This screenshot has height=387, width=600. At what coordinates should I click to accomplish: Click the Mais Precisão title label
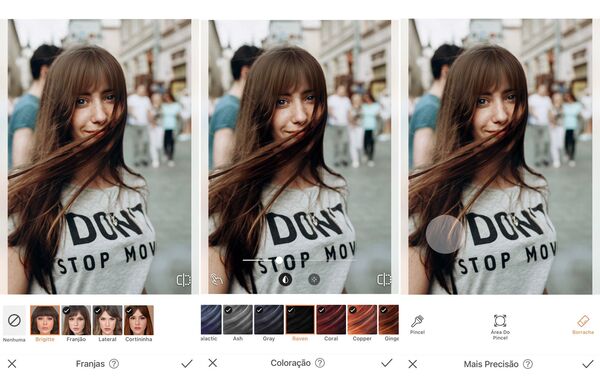click(x=491, y=364)
